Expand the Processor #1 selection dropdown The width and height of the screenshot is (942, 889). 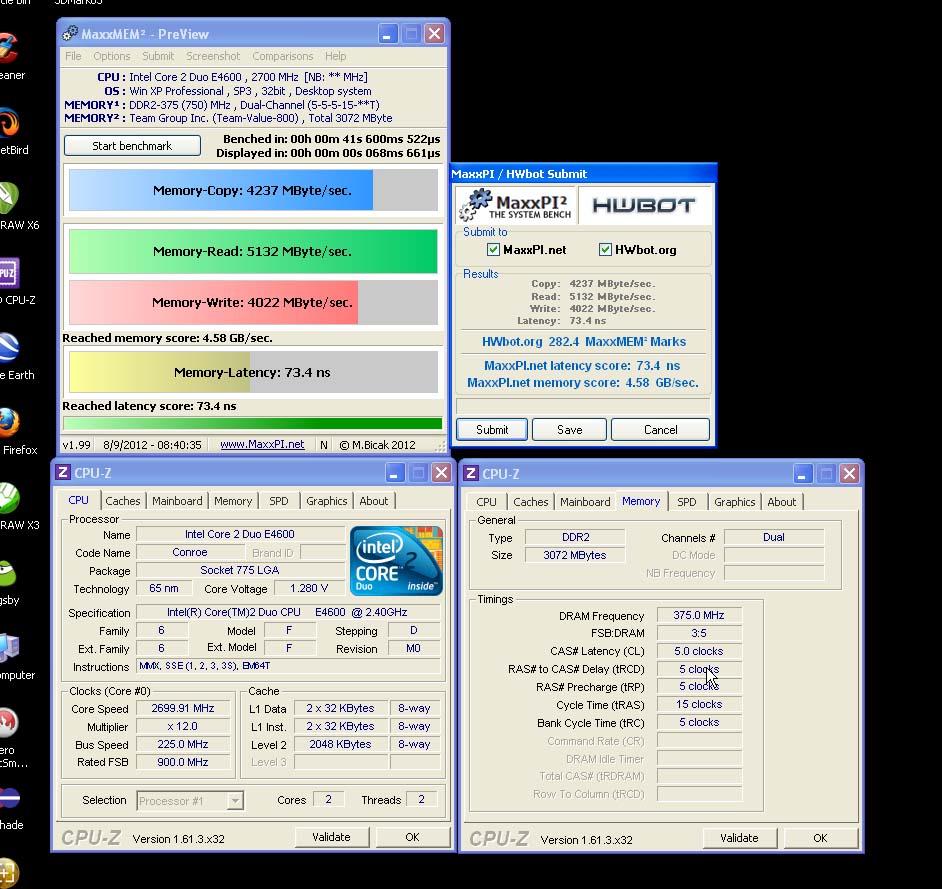coord(236,801)
